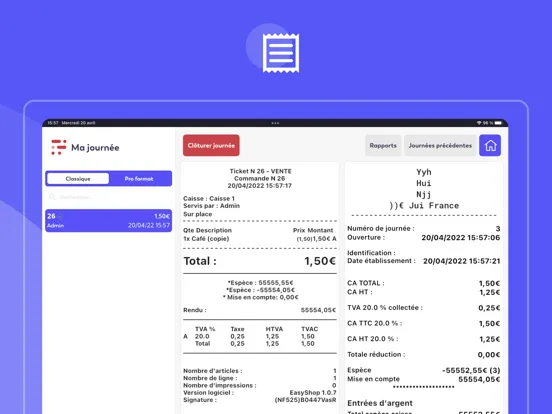
Task: Click the three dots in status bar
Action: point(275,123)
